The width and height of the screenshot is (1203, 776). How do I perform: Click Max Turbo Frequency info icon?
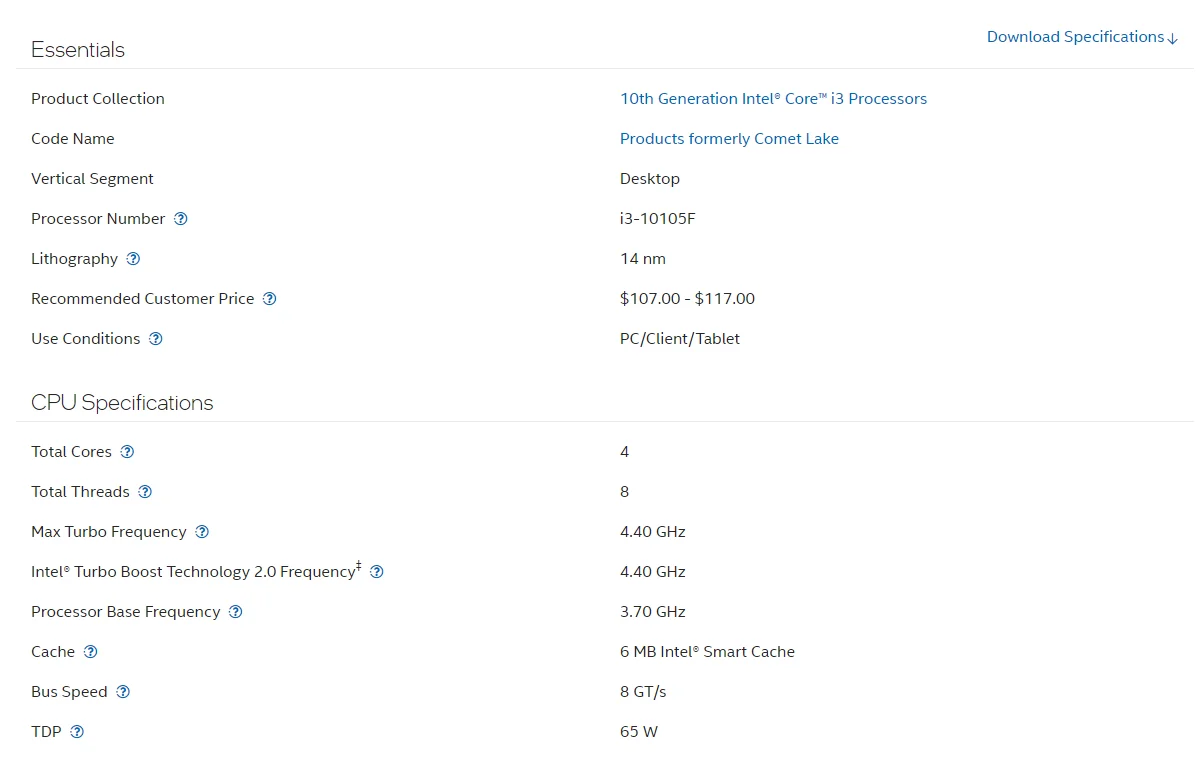[x=202, y=532]
